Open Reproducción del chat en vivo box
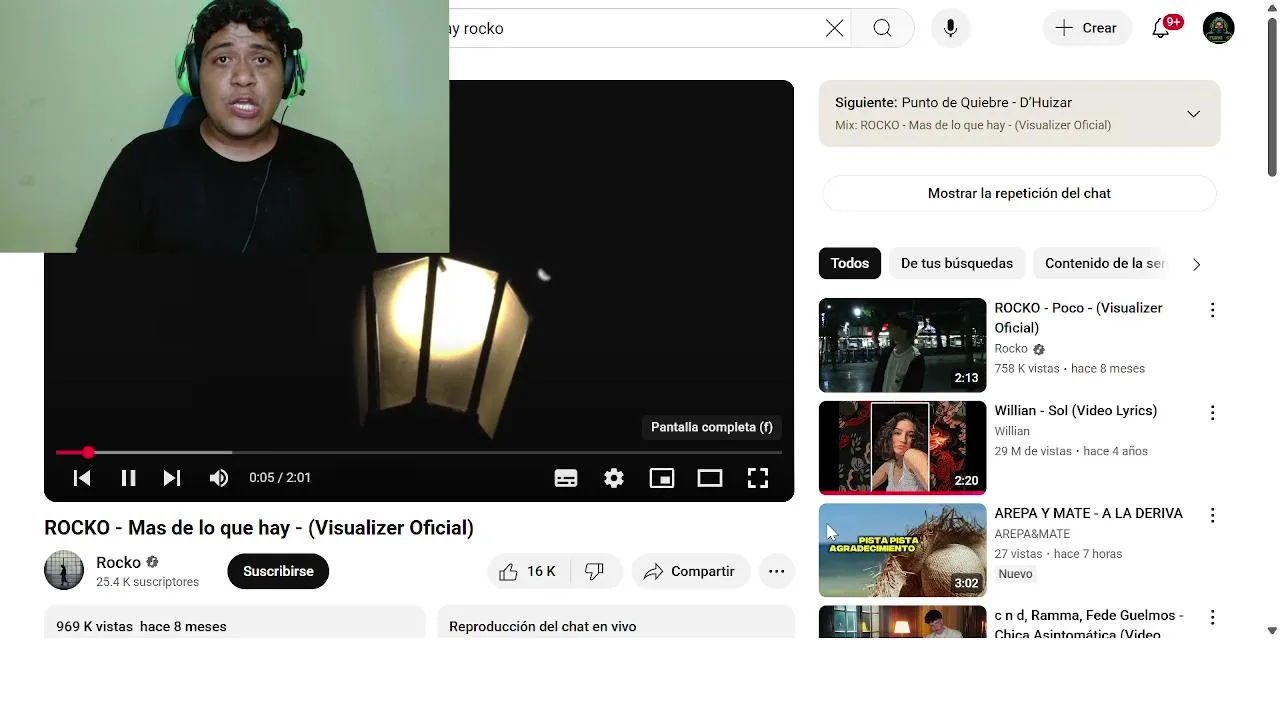1280x720 pixels. click(x=616, y=622)
